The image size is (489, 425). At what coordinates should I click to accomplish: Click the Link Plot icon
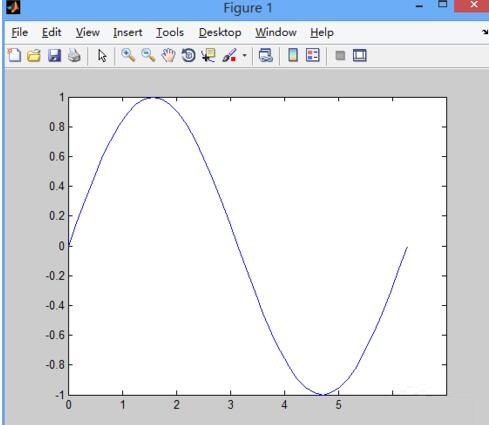click(x=266, y=55)
